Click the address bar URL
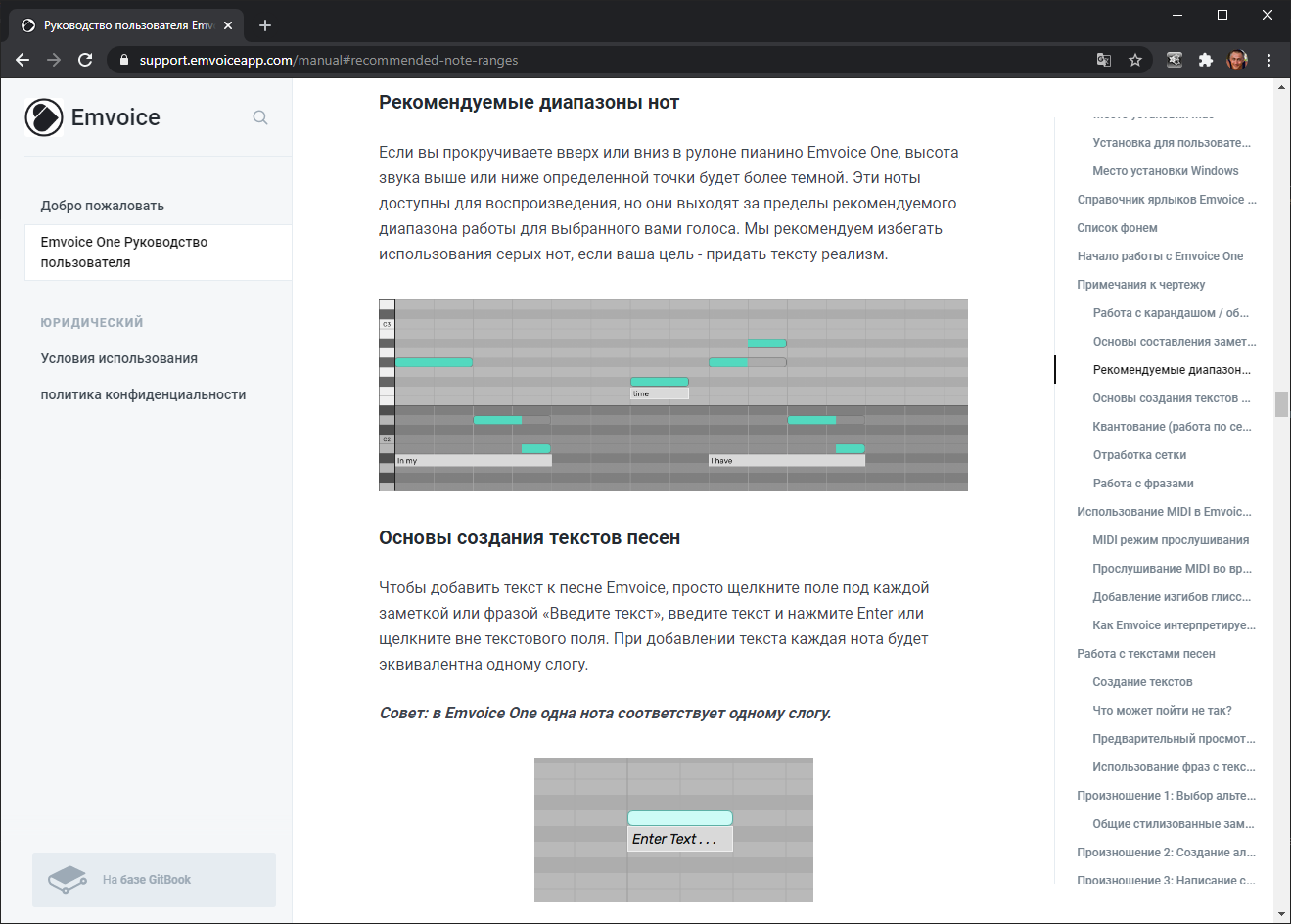This screenshot has width=1291, height=924. pos(329,60)
